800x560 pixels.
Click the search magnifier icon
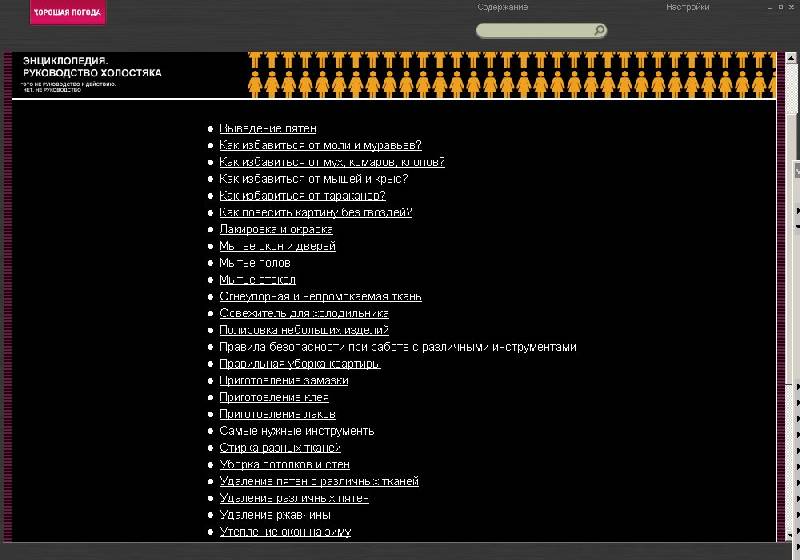tap(599, 31)
